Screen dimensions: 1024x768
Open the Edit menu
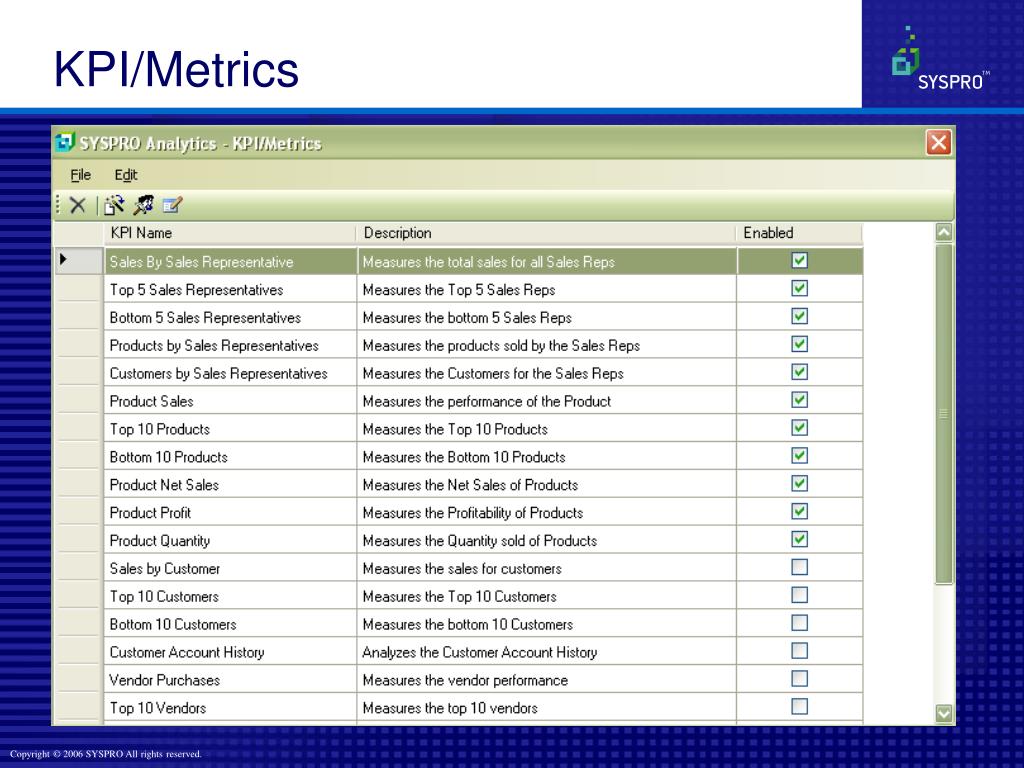[125, 174]
